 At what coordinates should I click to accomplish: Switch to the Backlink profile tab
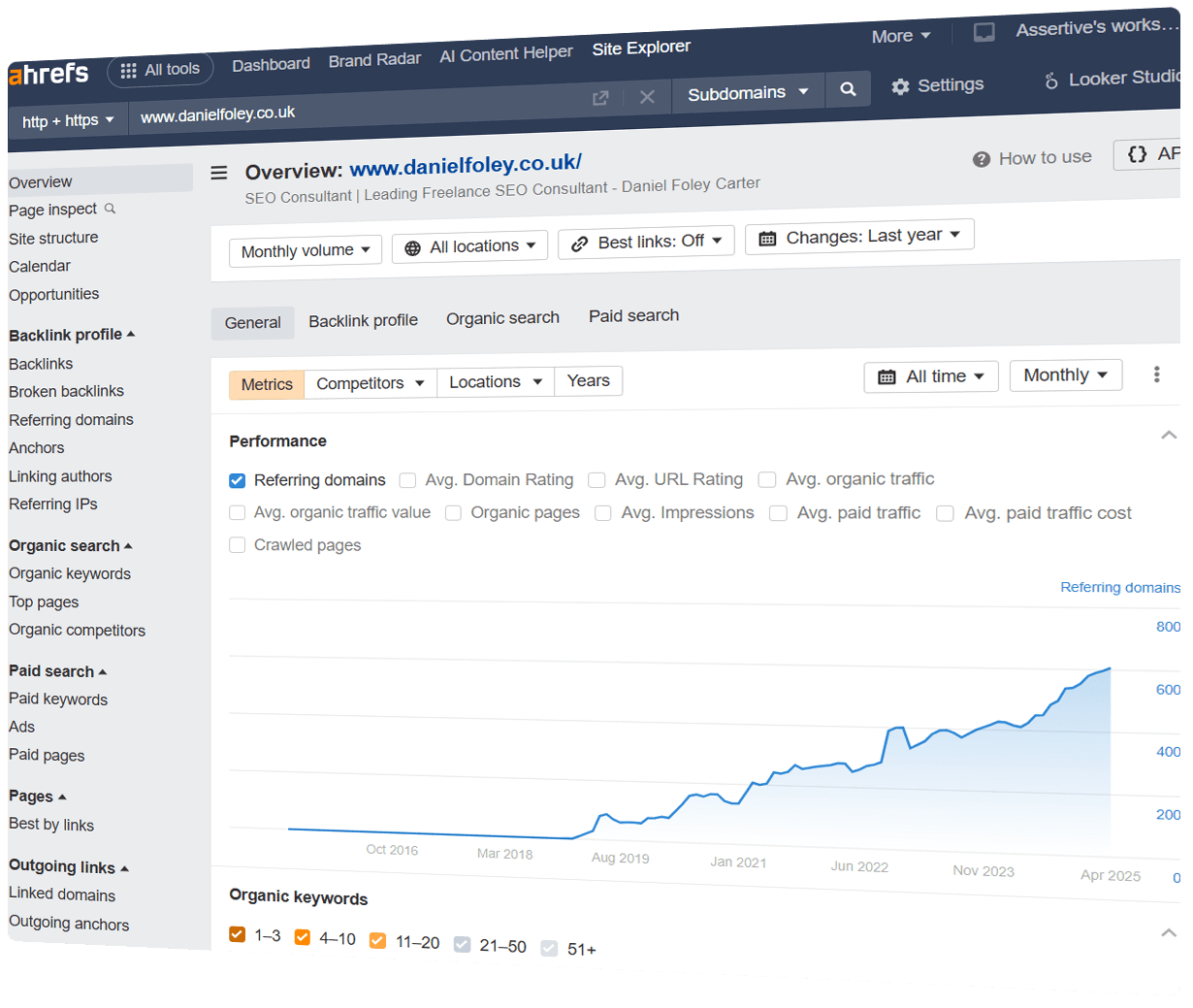click(x=363, y=320)
